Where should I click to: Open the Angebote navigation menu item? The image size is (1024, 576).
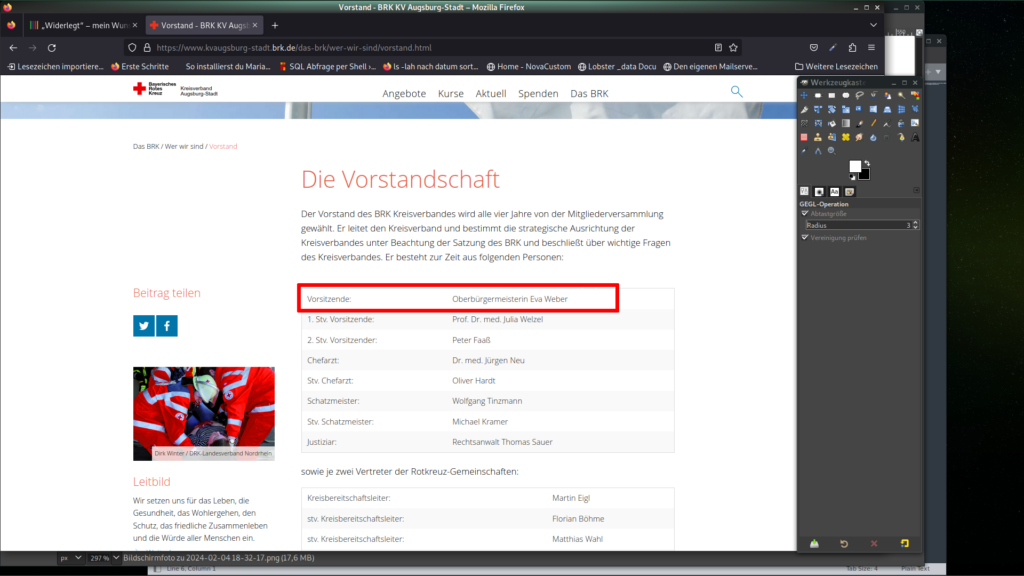point(404,93)
